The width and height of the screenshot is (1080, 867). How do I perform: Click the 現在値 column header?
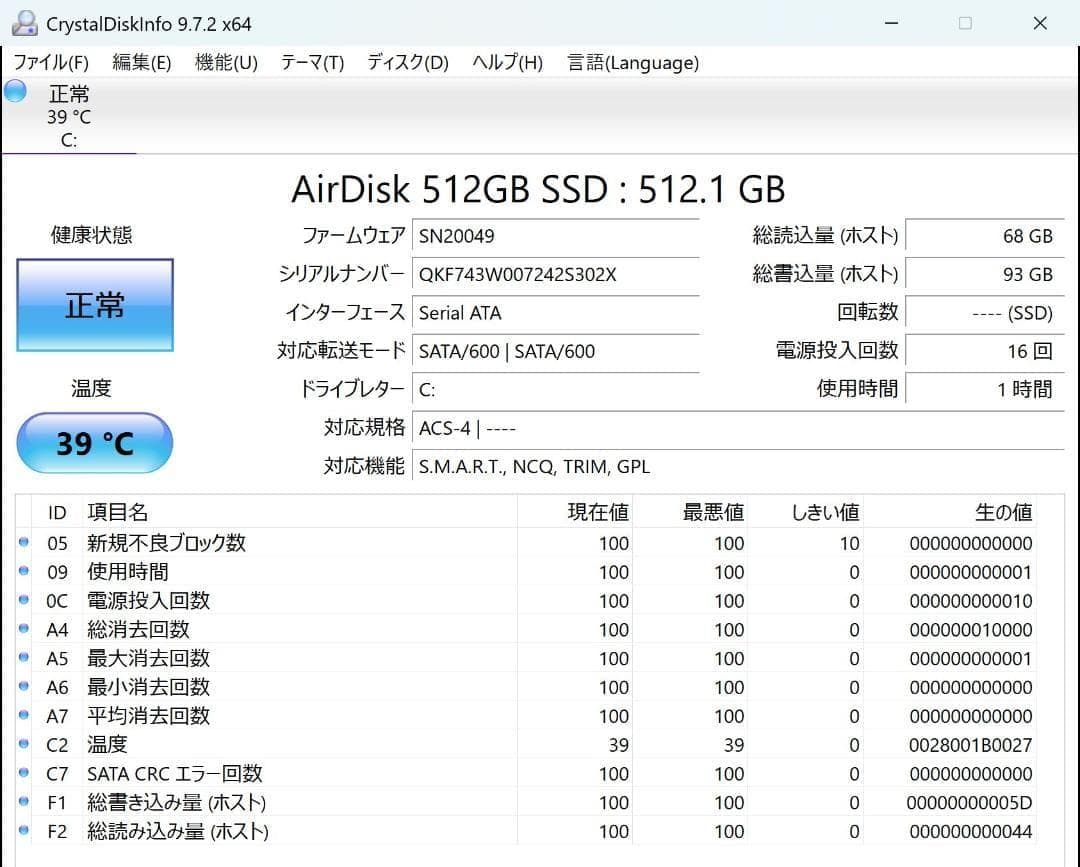pos(574,512)
